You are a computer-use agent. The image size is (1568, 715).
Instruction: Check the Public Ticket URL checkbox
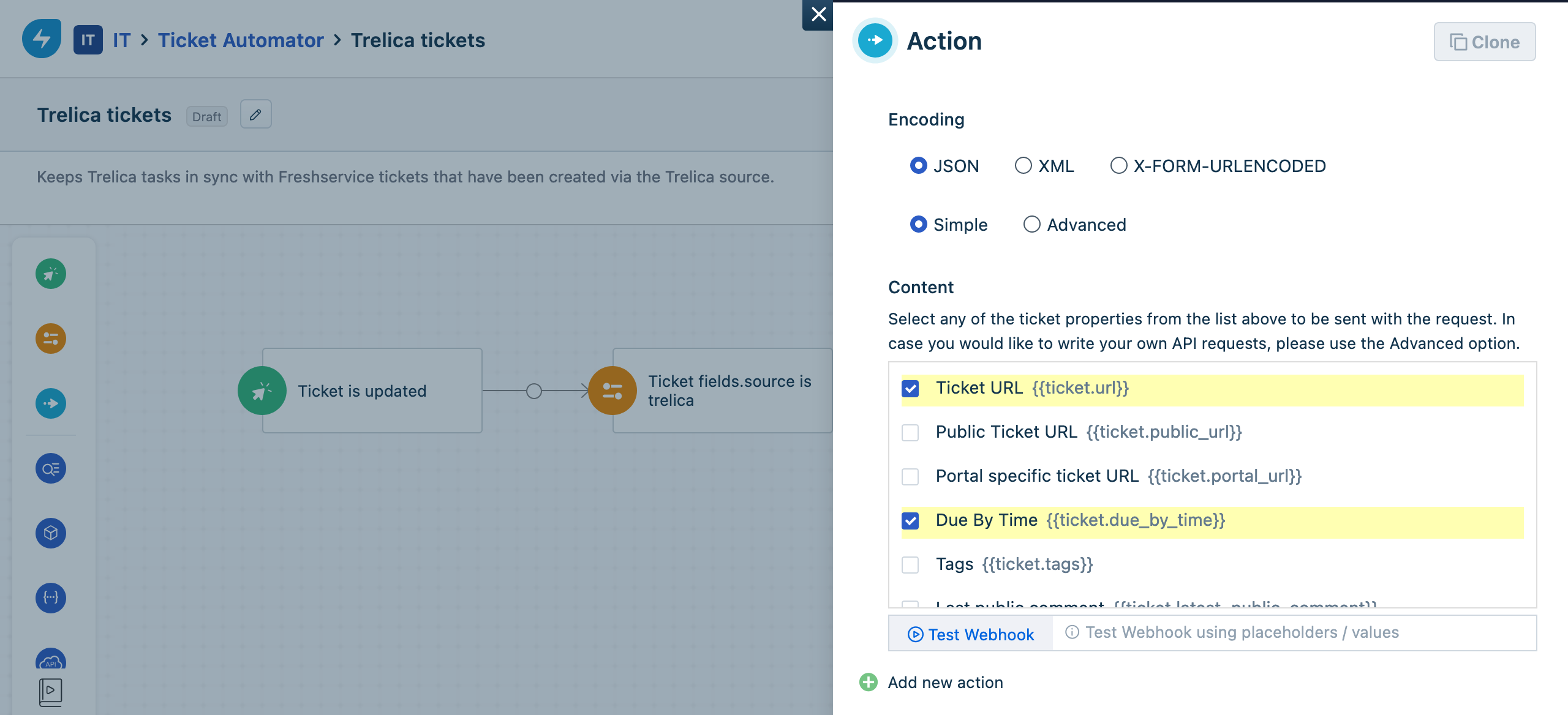click(910, 433)
